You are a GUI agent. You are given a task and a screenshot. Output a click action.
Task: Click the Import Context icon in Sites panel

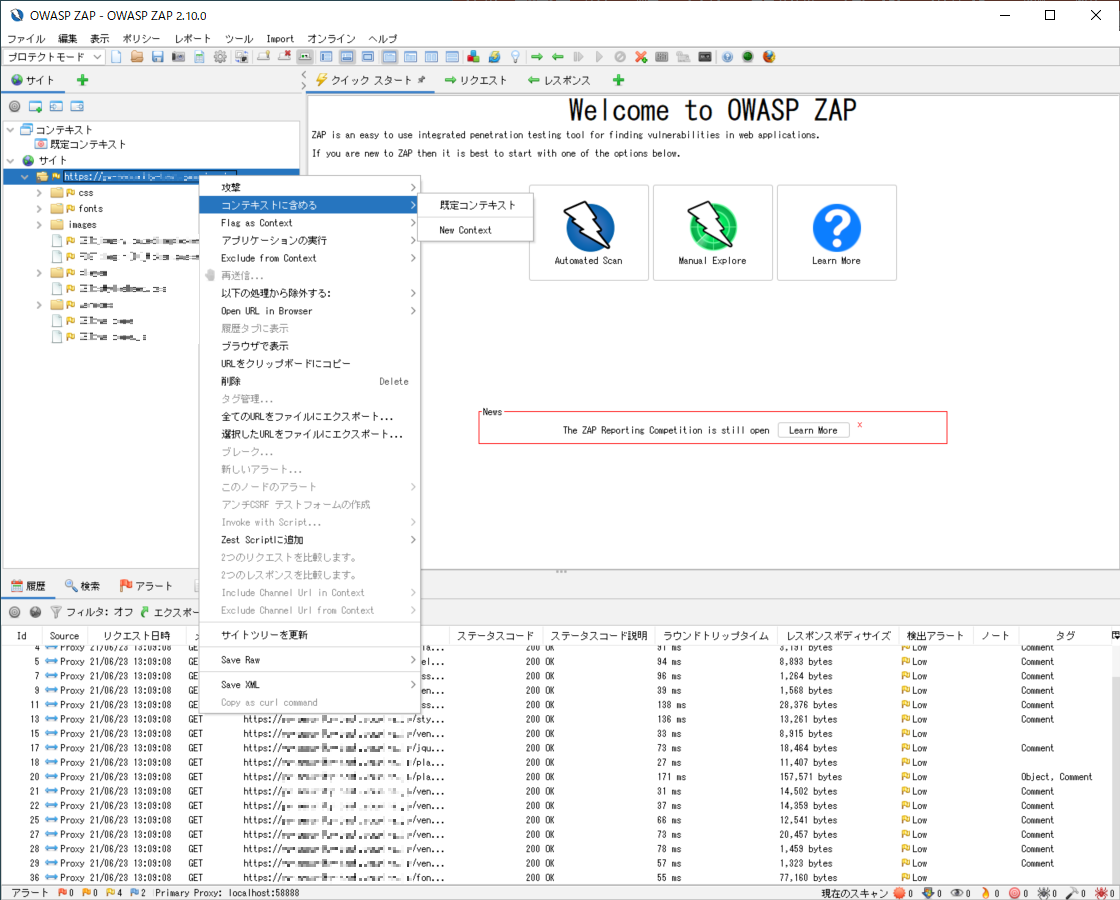[56, 106]
